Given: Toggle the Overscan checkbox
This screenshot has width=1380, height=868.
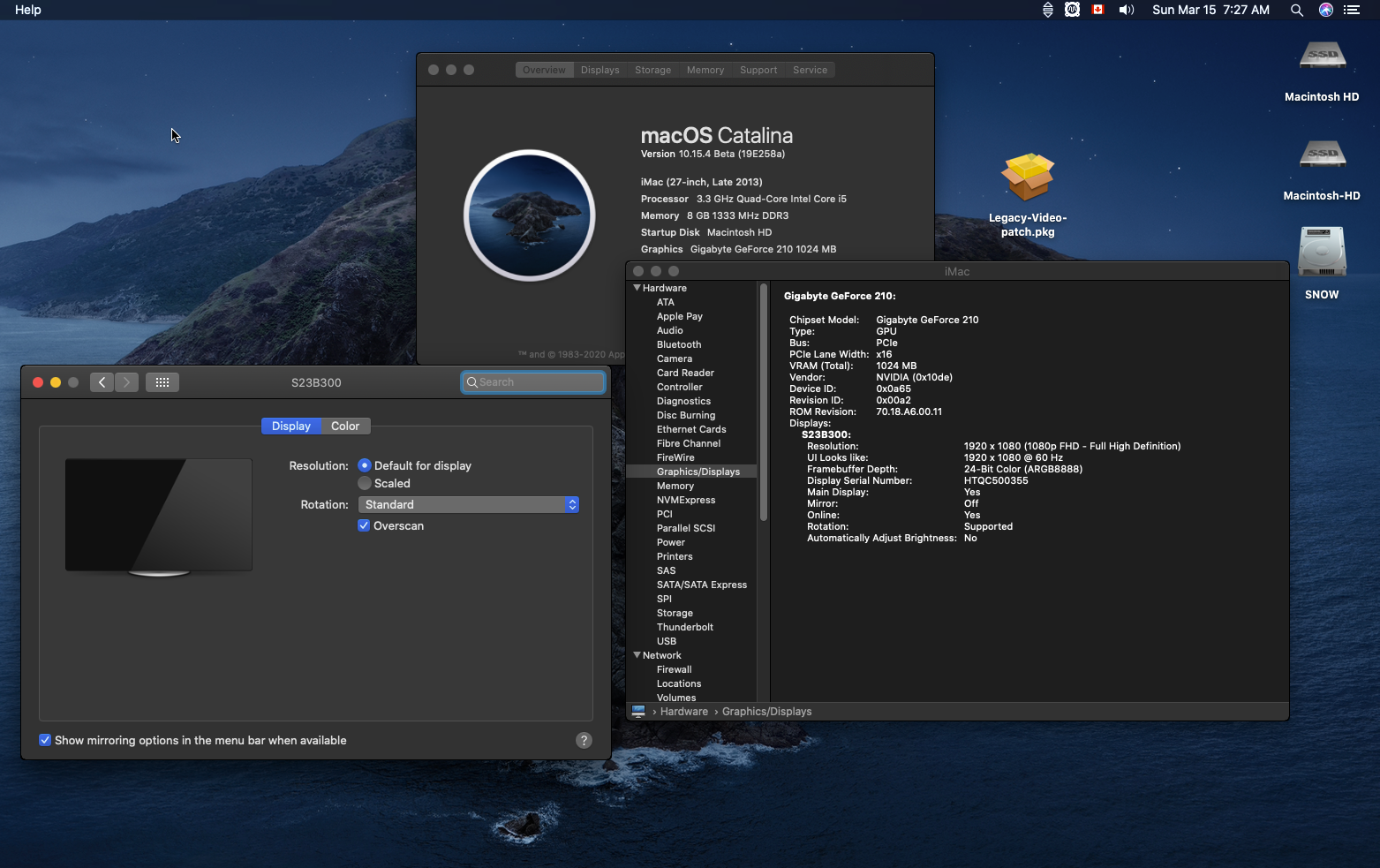Looking at the screenshot, I should point(364,525).
